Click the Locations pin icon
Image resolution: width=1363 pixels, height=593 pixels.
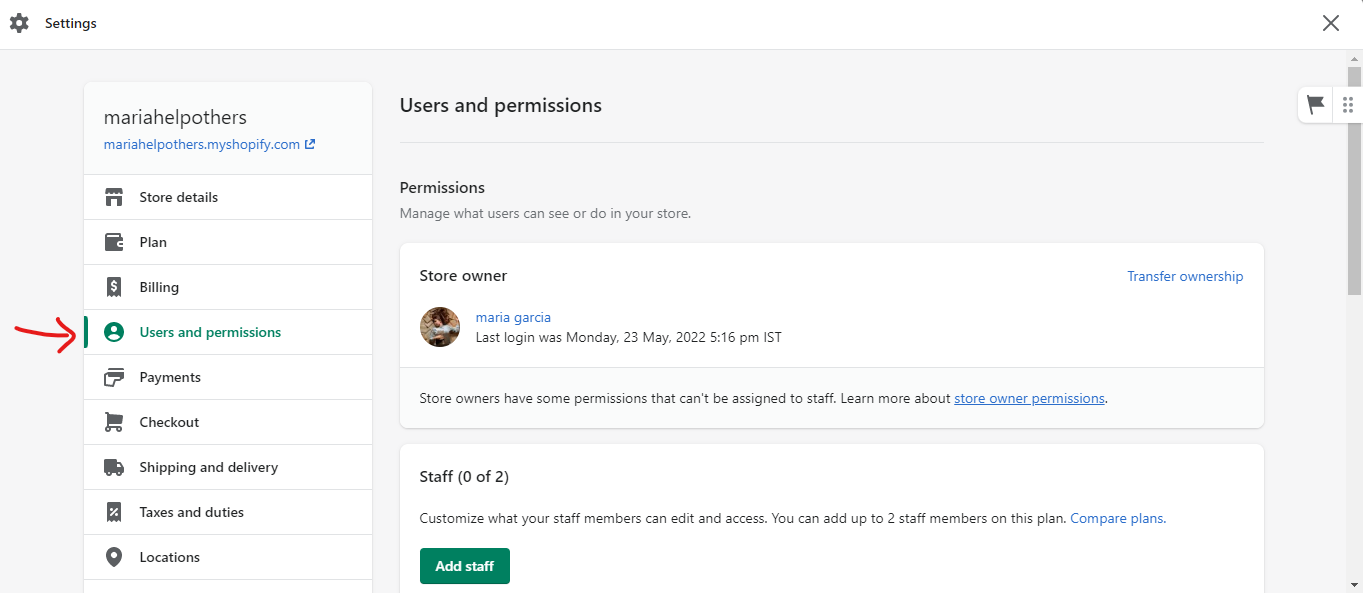(114, 557)
